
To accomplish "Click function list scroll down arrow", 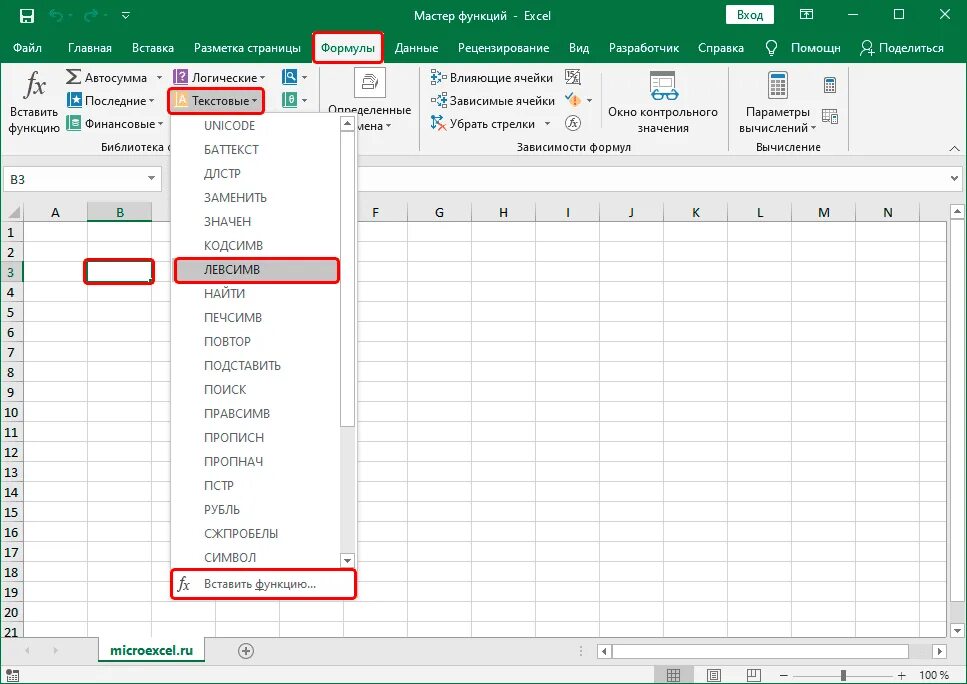I will click(347, 560).
